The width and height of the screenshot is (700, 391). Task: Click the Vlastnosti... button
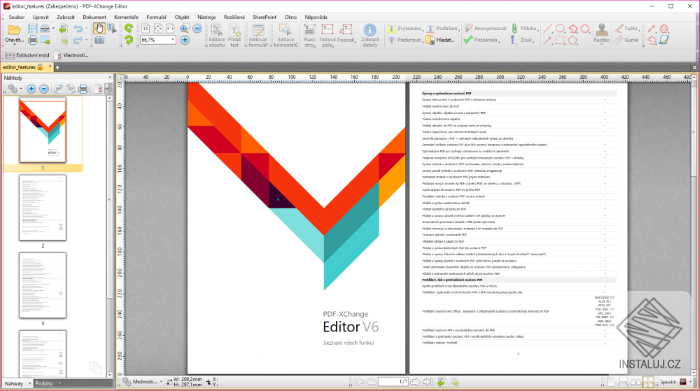[x=71, y=55]
